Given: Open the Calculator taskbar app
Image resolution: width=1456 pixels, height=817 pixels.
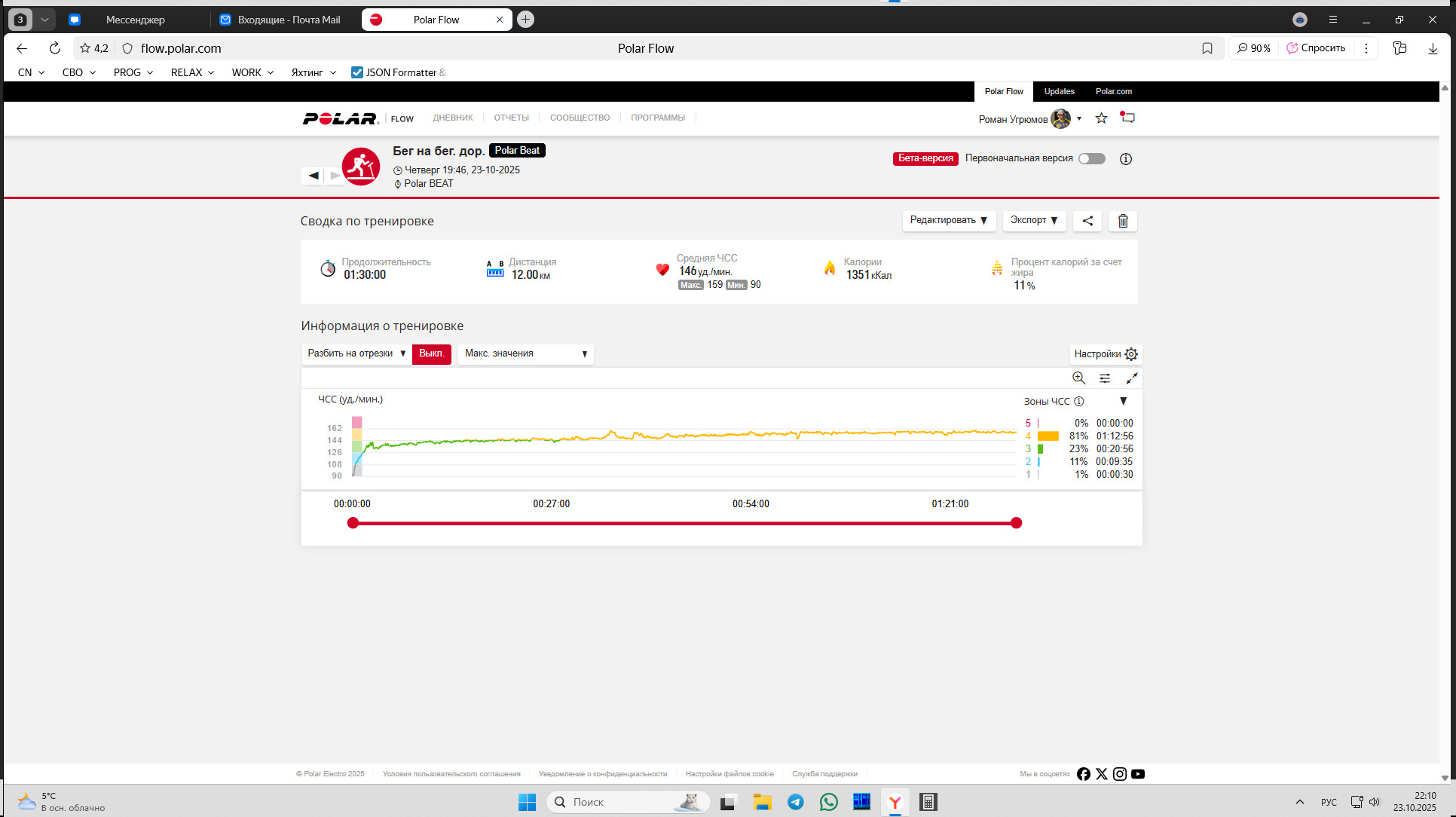Looking at the screenshot, I should [928, 802].
